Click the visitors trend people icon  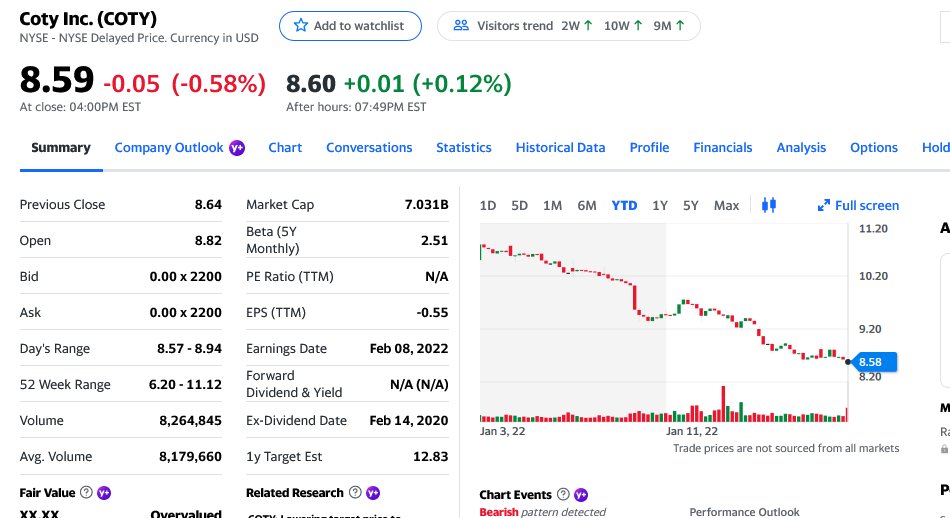coord(461,25)
